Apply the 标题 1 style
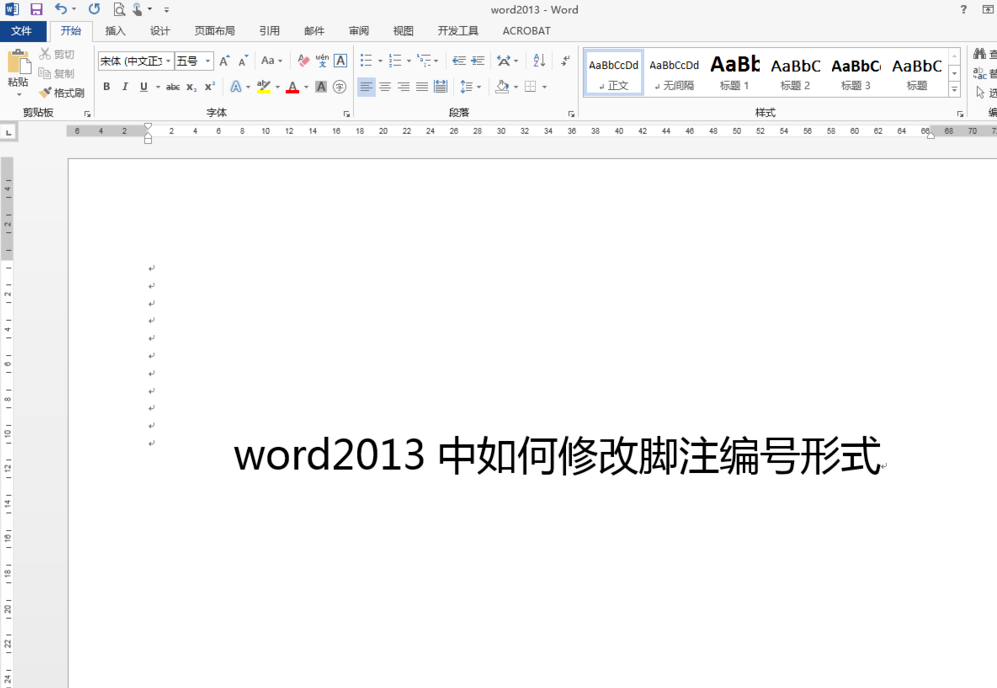 (734, 73)
